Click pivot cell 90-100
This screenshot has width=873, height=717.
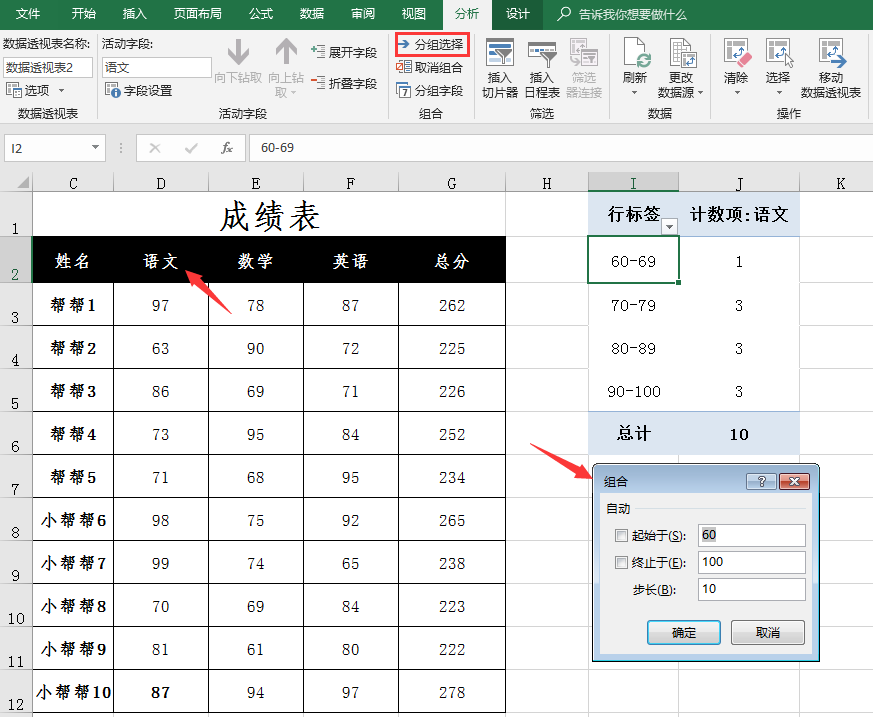point(634,391)
